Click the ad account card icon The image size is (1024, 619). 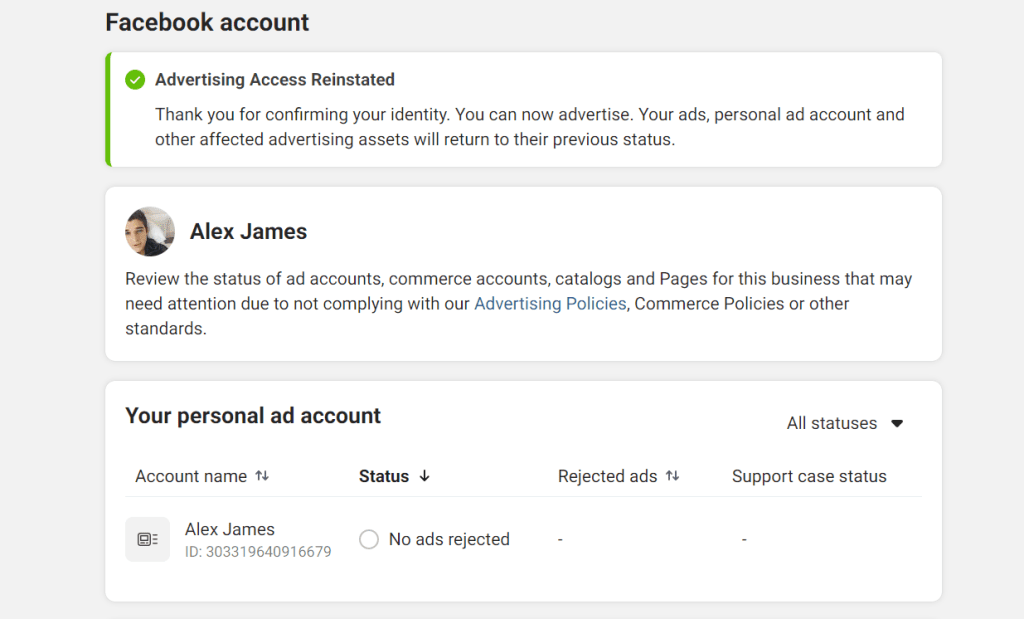click(x=147, y=539)
